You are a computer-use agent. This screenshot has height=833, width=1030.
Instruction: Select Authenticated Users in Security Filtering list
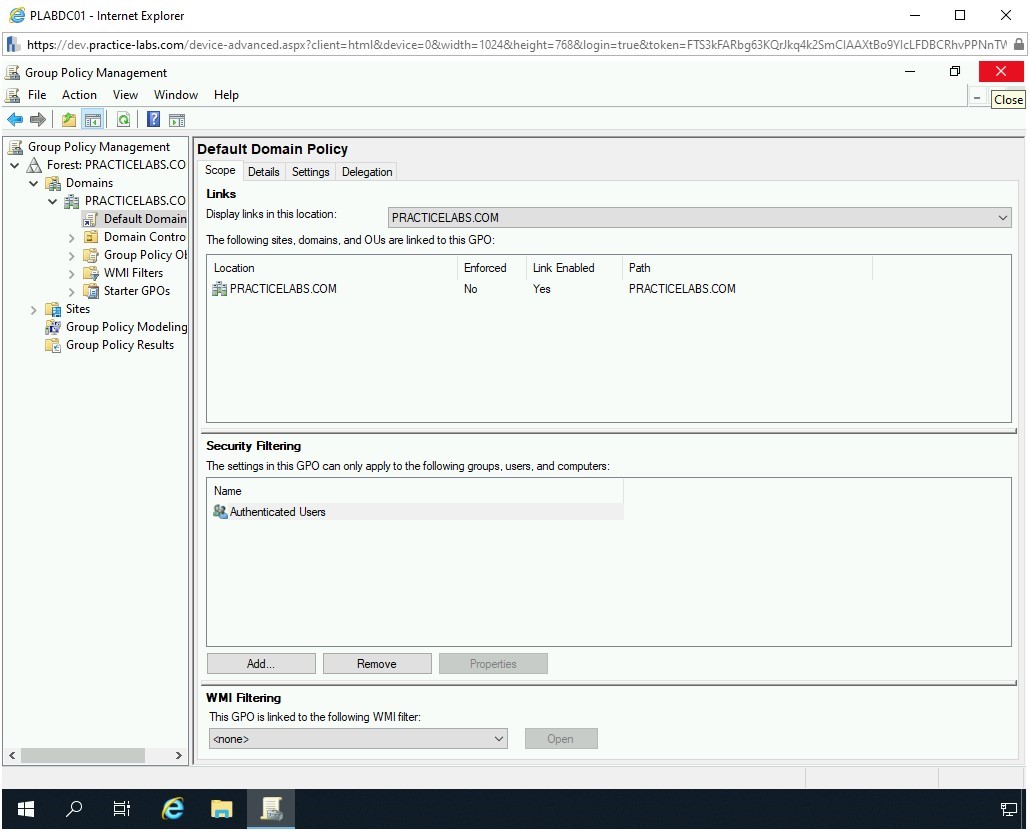click(277, 512)
